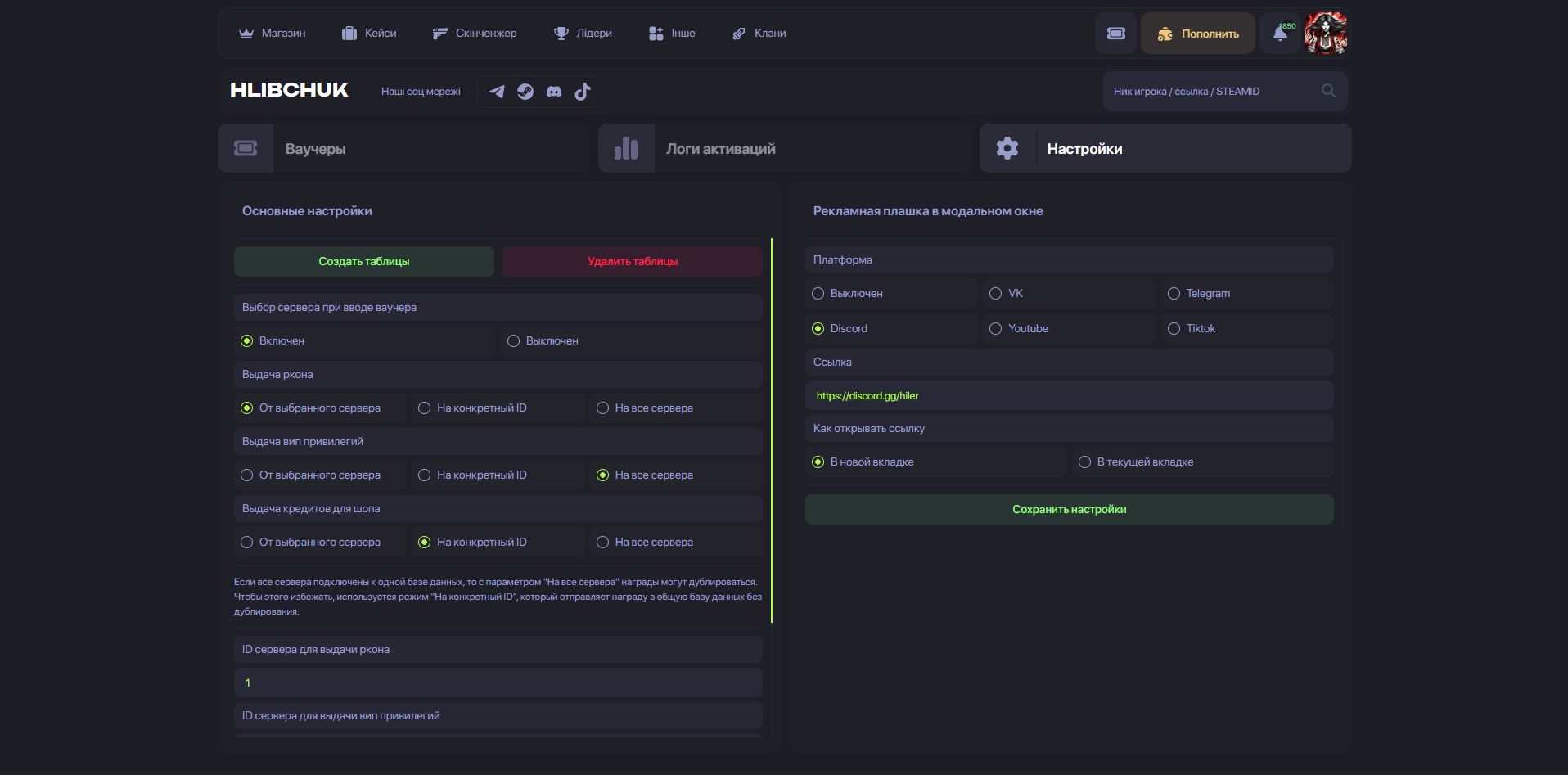Select На конкретный ID under кредитов для шопа
This screenshot has width=1568, height=775.
click(x=498, y=542)
